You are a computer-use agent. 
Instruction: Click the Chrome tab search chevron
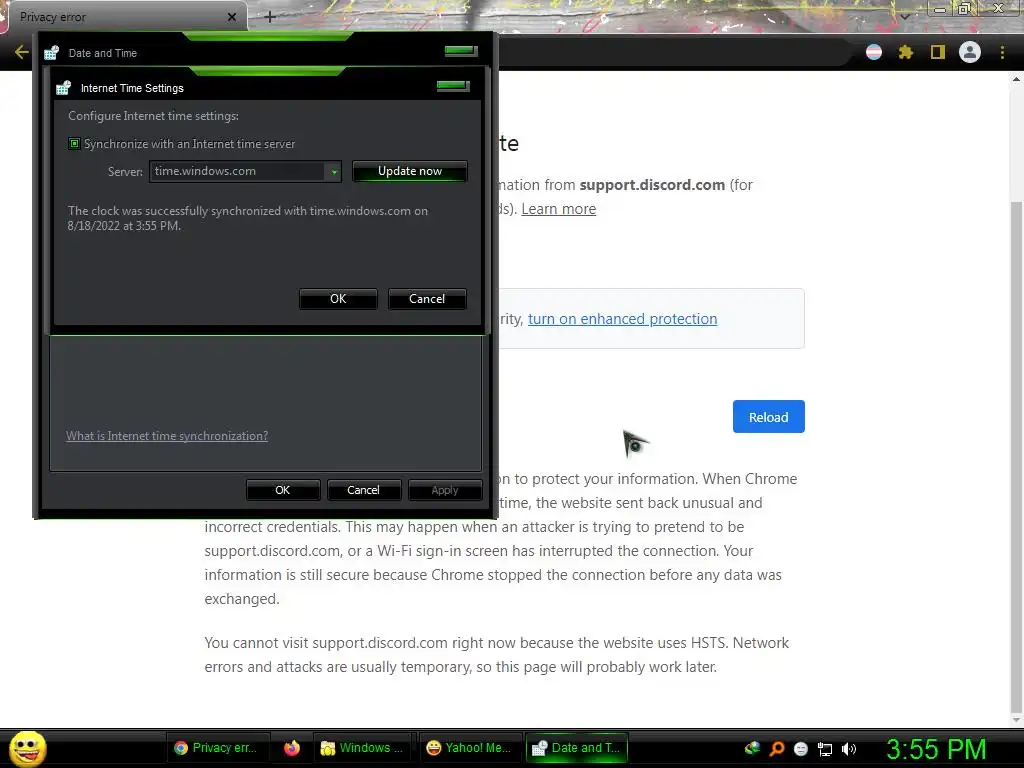[x=904, y=16]
